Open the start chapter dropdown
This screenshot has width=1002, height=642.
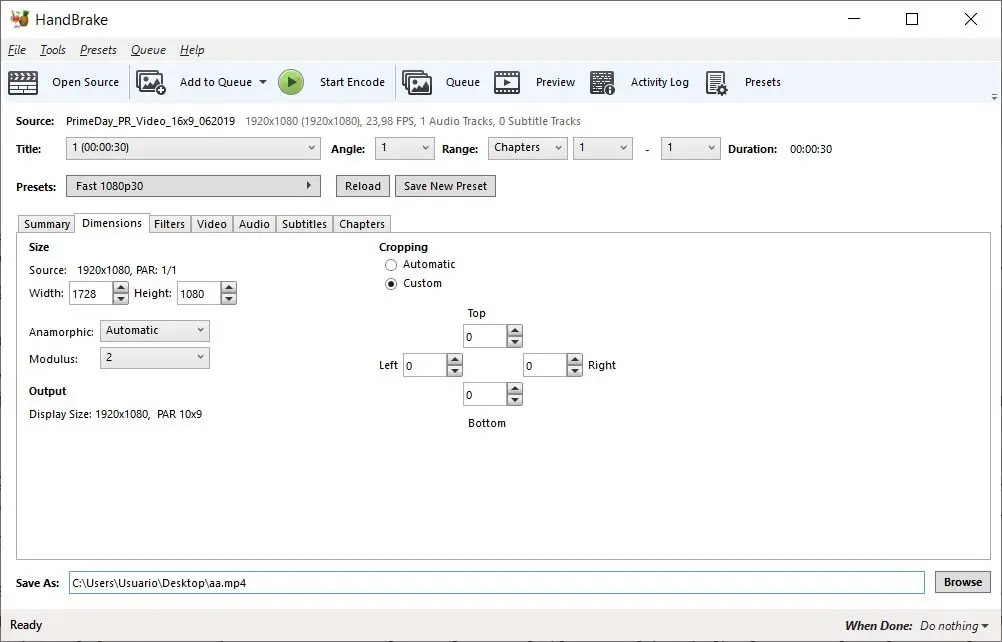[x=603, y=148]
